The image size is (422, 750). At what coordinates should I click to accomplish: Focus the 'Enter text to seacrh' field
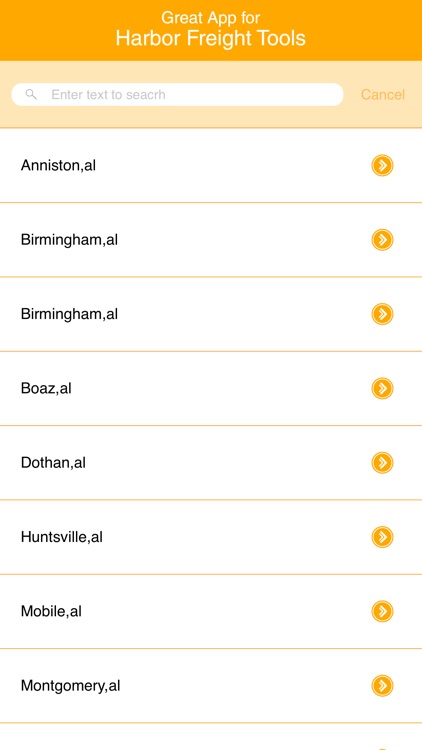tap(177, 95)
